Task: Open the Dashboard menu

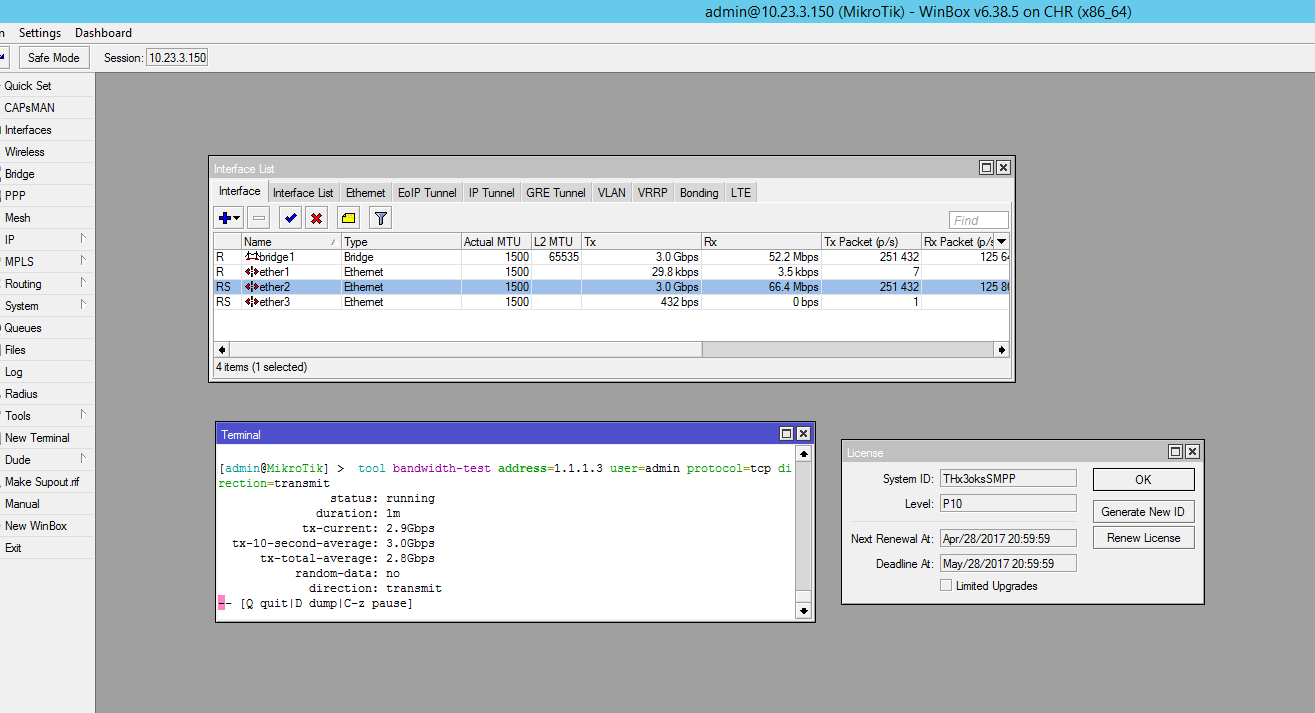Action: click(103, 33)
